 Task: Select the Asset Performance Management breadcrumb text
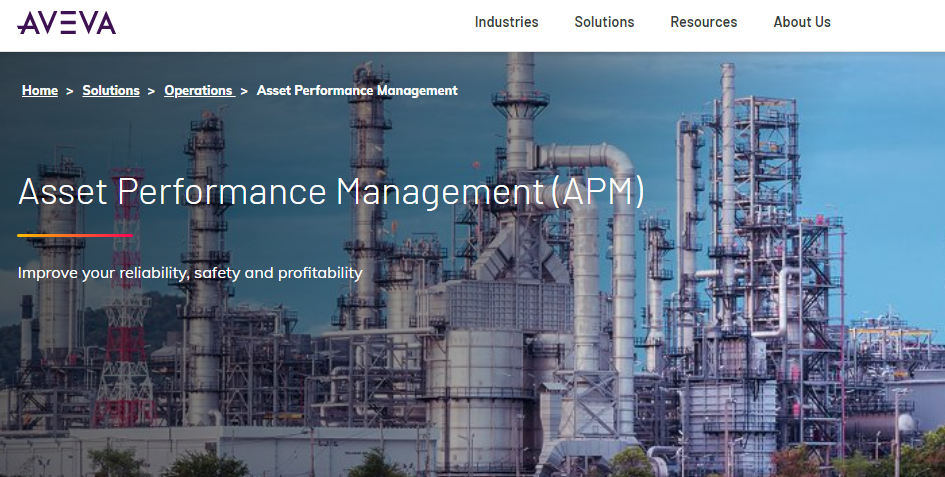click(x=357, y=90)
